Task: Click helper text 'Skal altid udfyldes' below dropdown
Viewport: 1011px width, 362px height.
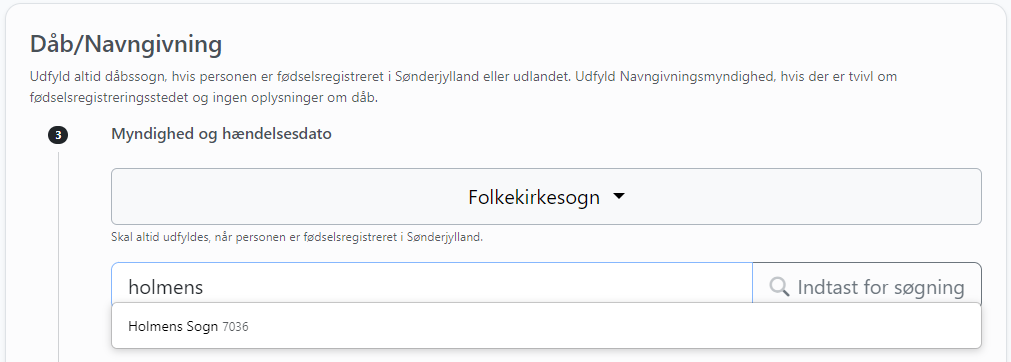Action: [x=297, y=237]
